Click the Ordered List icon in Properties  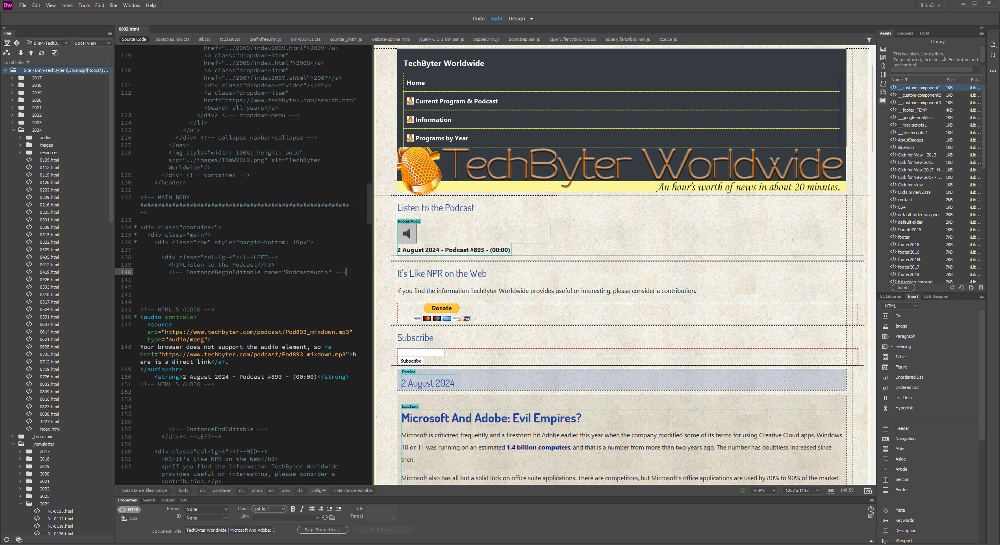[x=321, y=509]
